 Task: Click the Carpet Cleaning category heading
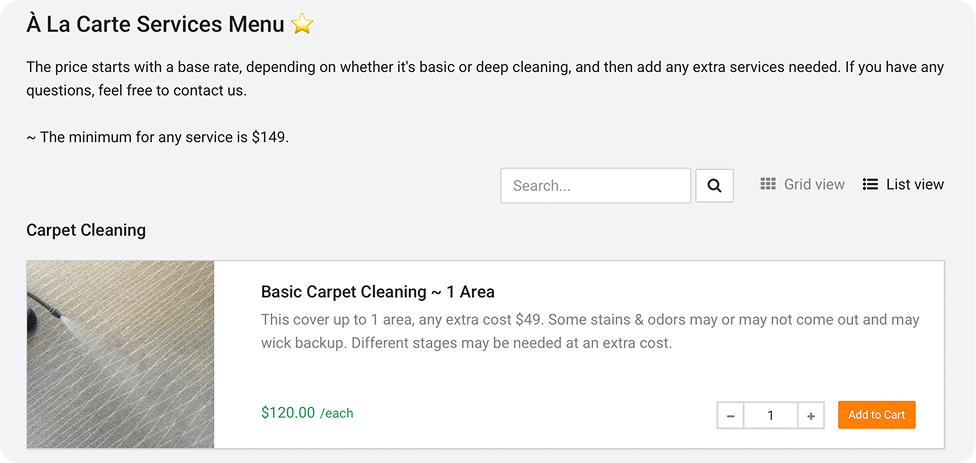pyautogui.click(x=86, y=230)
